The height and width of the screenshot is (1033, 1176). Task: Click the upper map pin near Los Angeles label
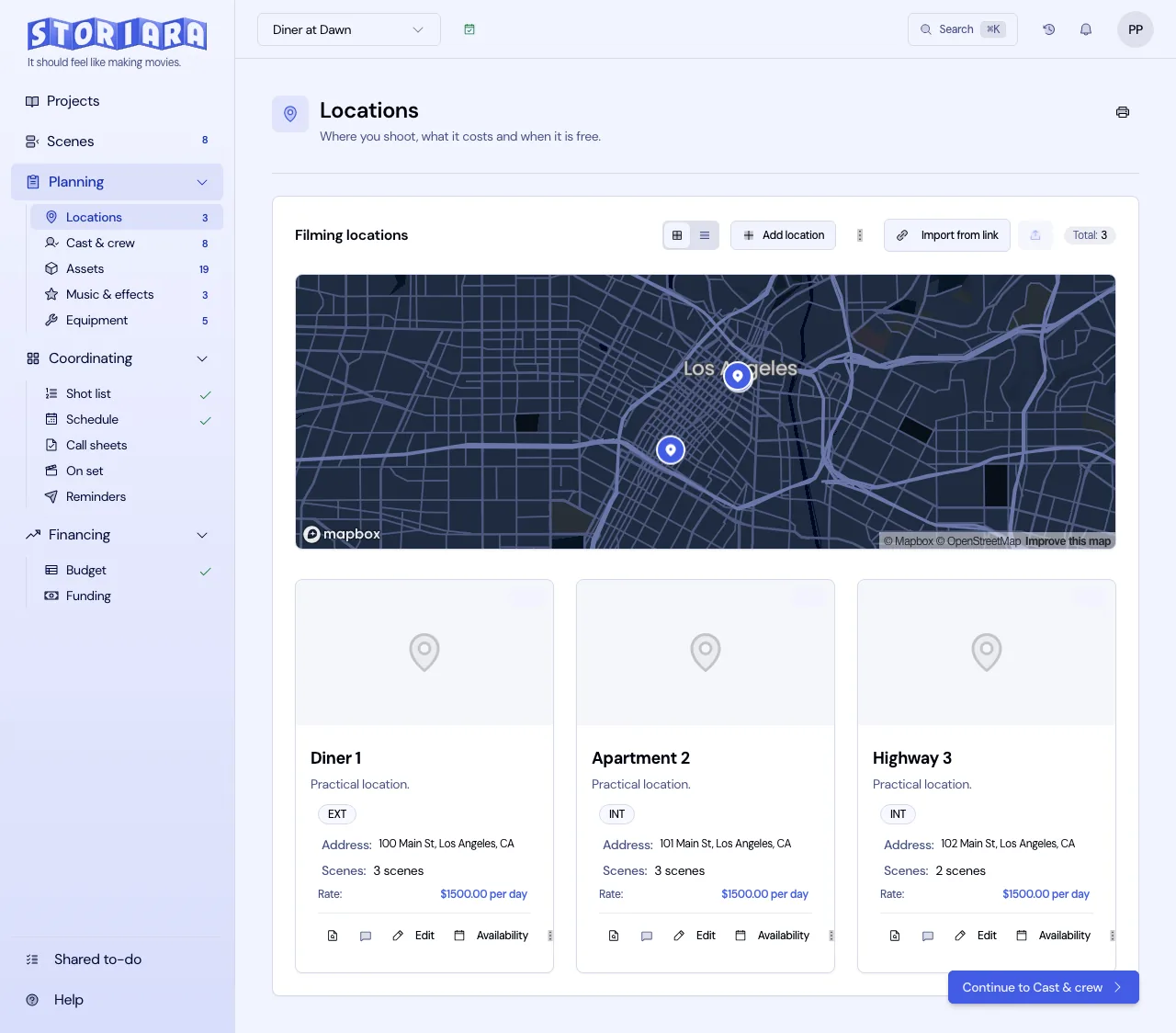[x=738, y=376]
